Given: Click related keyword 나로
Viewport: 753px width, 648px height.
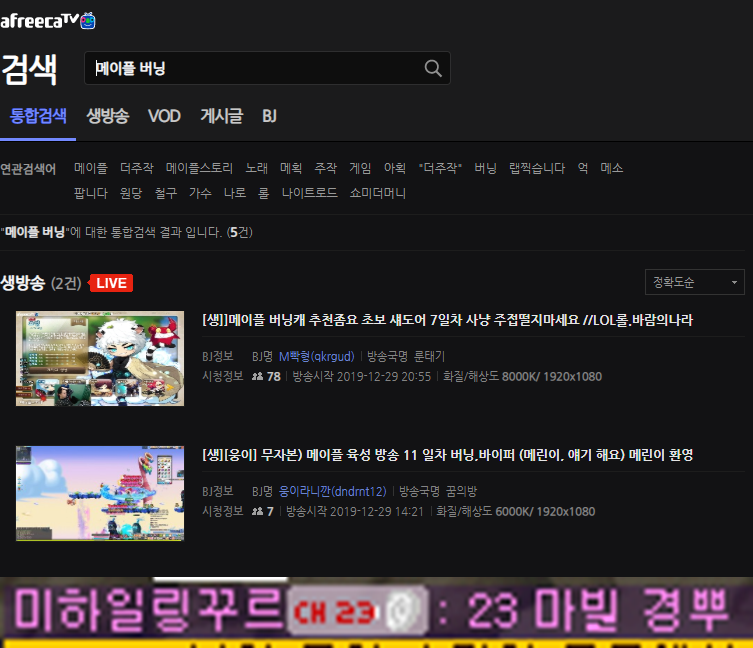Looking at the screenshot, I should click(235, 193).
